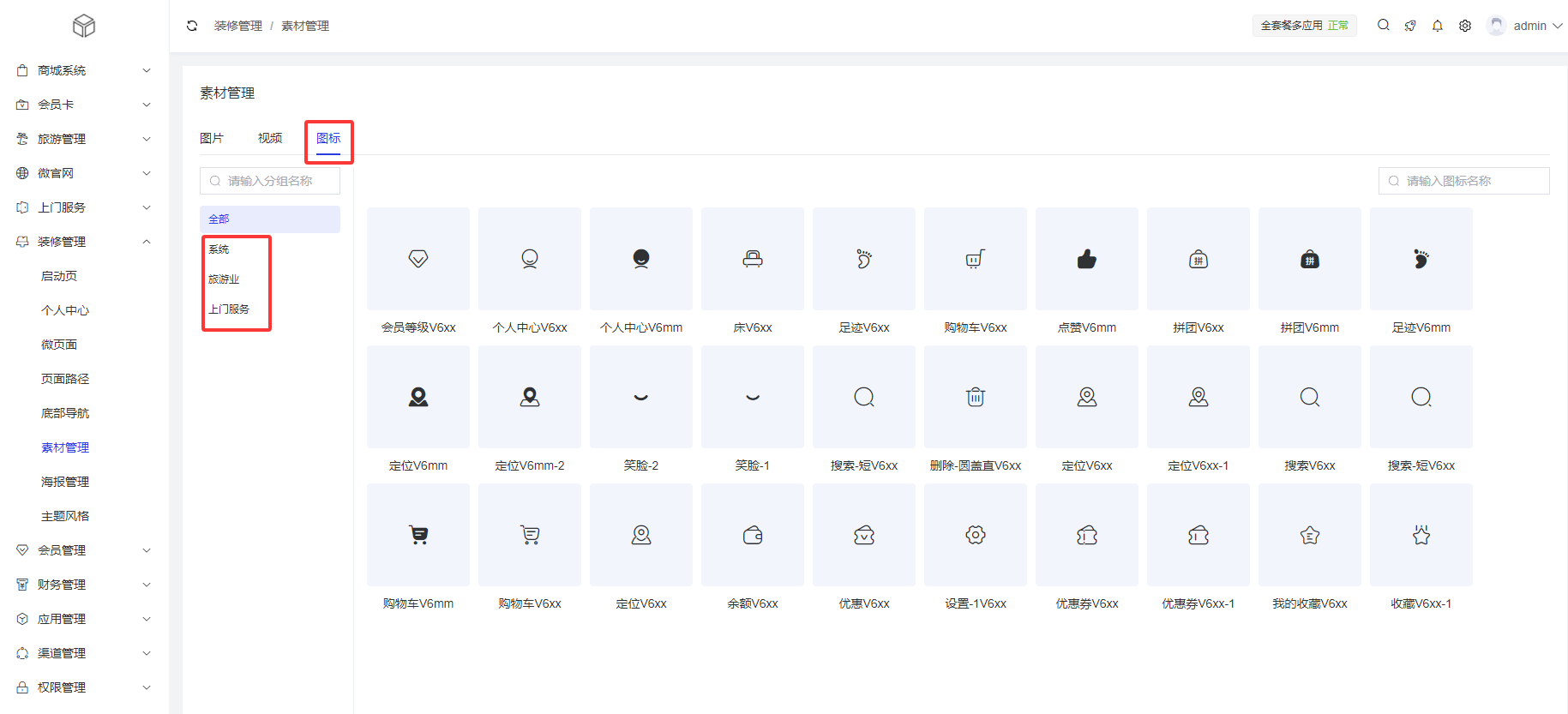The width and height of the screenshot is (1568, 714).
Task: Go to 主题风格 in the sidebar
Action: (65, 516)
